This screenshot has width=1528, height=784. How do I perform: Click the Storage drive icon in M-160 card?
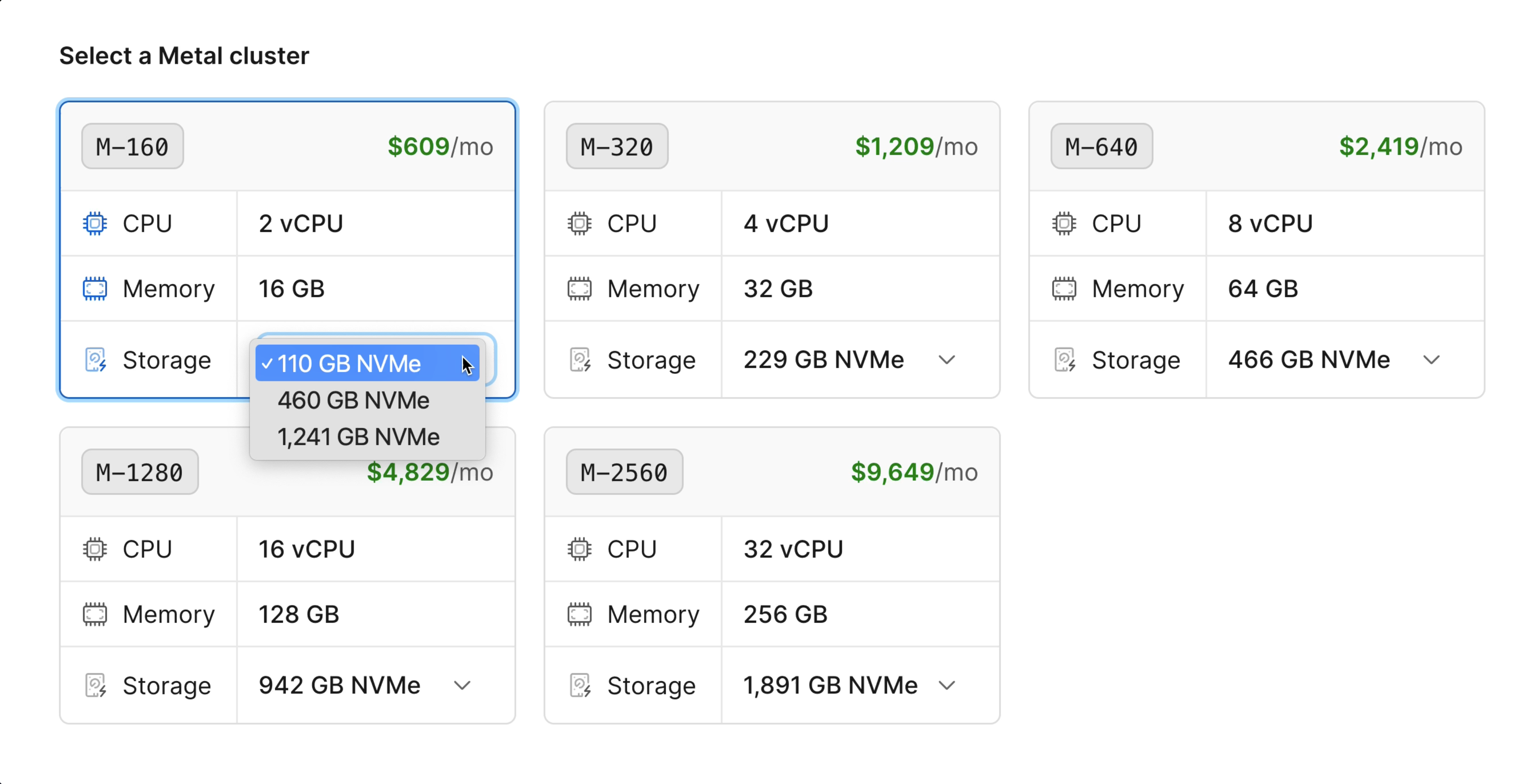click(95, 360)
